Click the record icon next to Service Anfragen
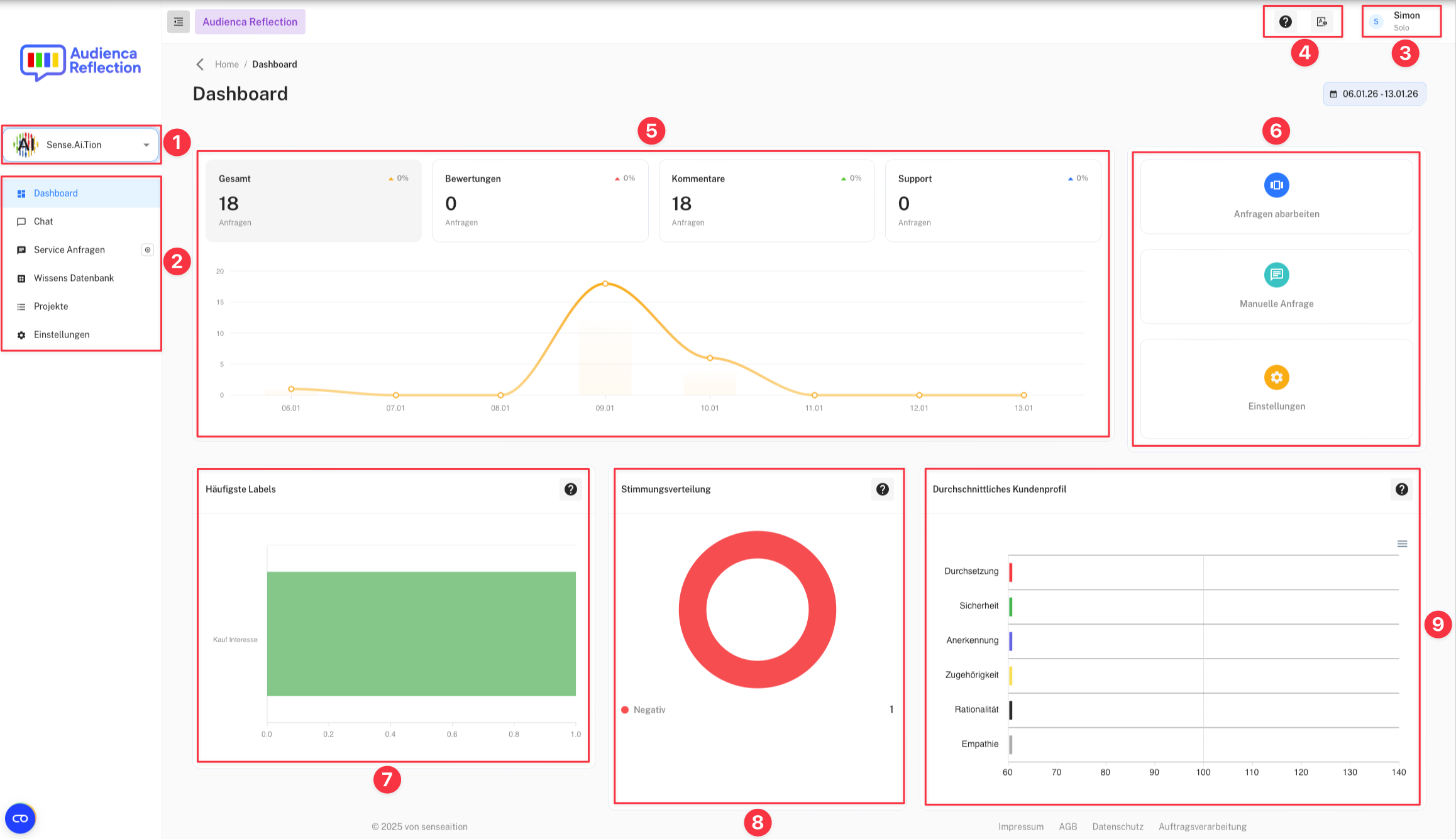Viewport: 1456px width, 839px height. [148, 250]
